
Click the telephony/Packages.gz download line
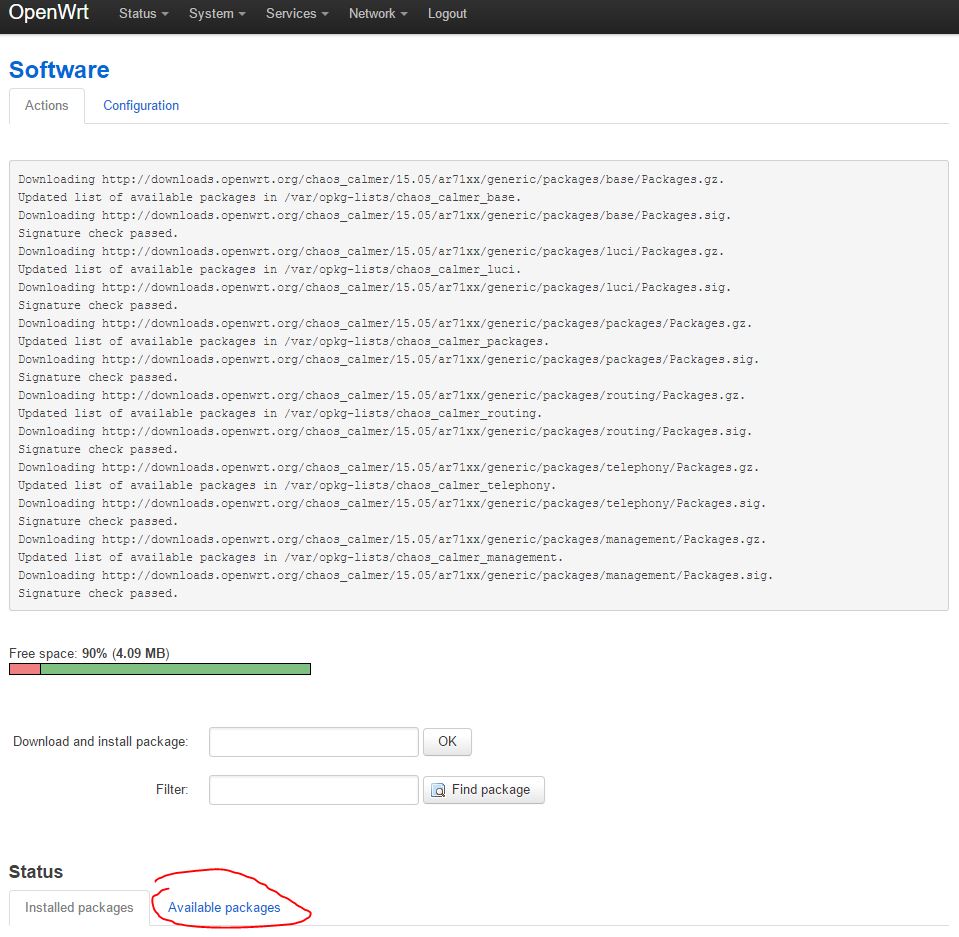[388, 467]
